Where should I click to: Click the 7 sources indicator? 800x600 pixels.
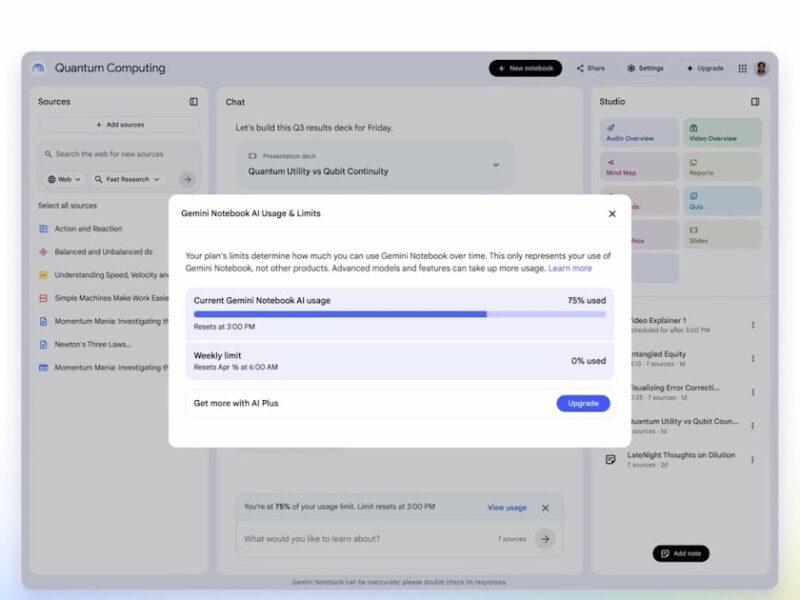[511, 539]
